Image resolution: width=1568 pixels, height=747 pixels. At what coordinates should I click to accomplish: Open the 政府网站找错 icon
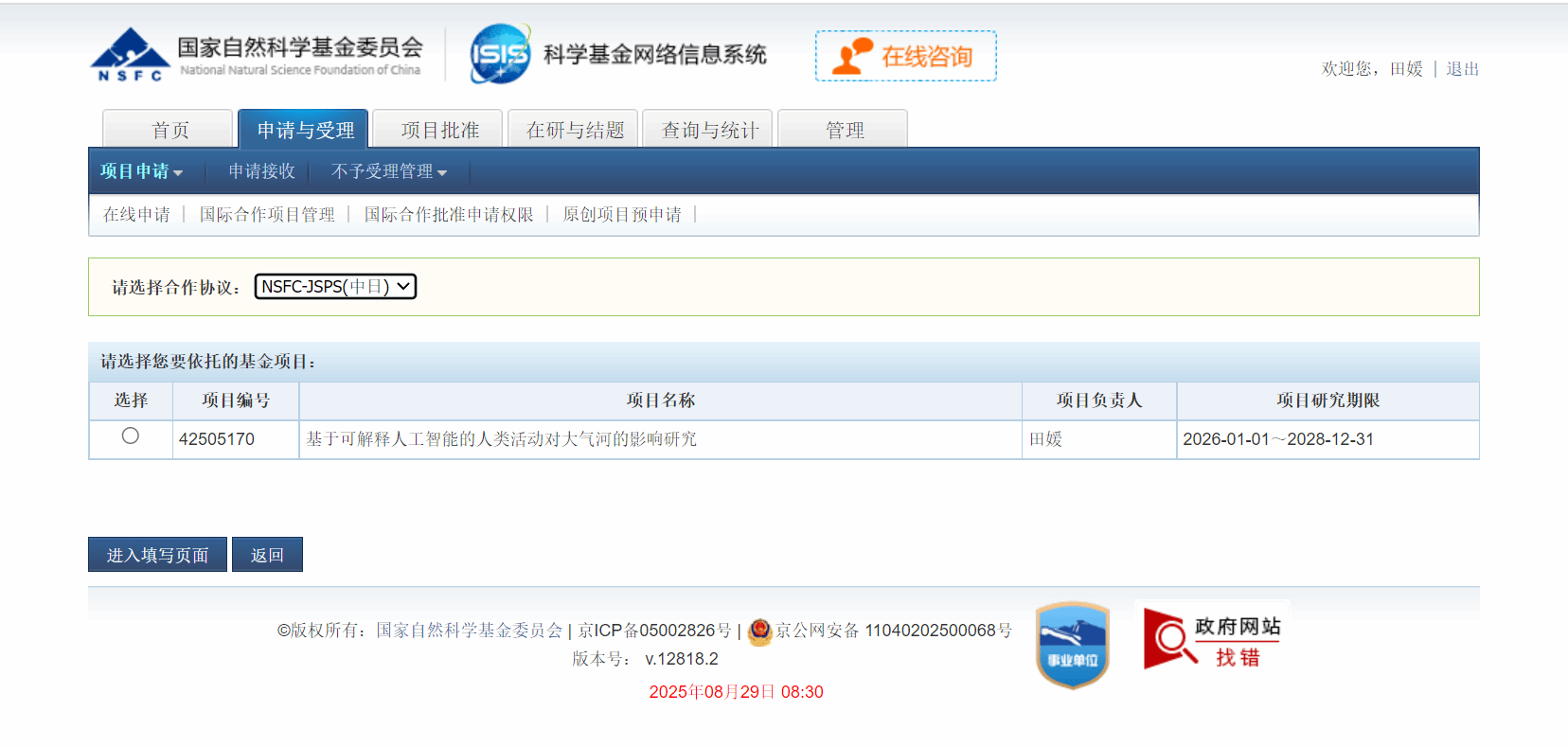pyautogui.click(x=1212, y=639)
